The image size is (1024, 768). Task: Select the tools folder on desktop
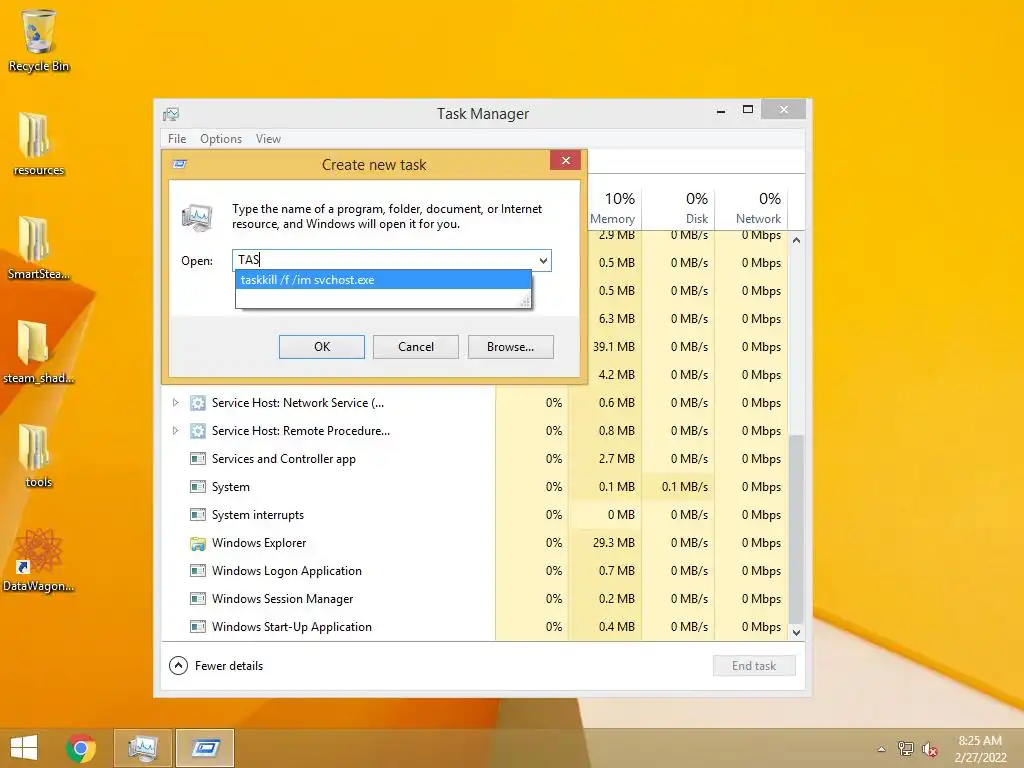[x=39, y=456]
